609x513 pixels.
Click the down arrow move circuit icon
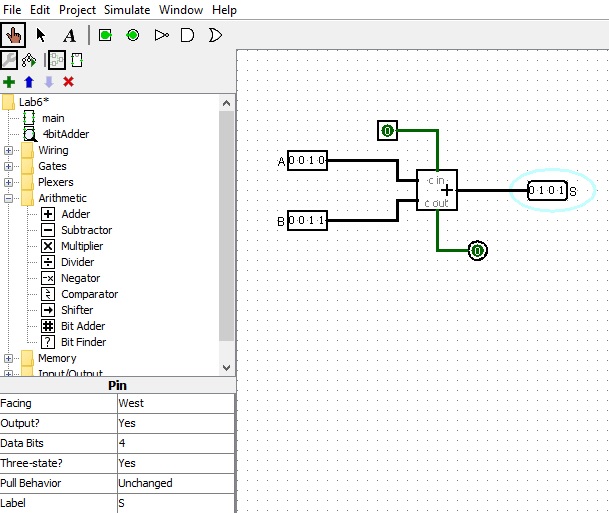pos(49,82)
